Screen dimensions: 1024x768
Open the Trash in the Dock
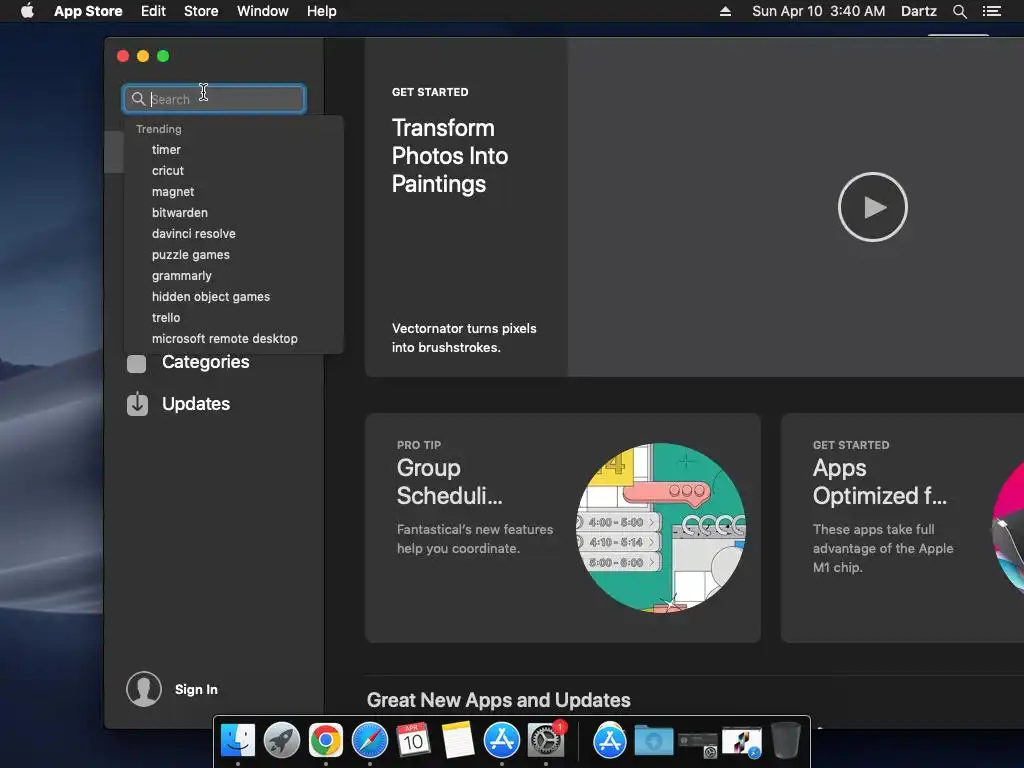coord(786,740)
